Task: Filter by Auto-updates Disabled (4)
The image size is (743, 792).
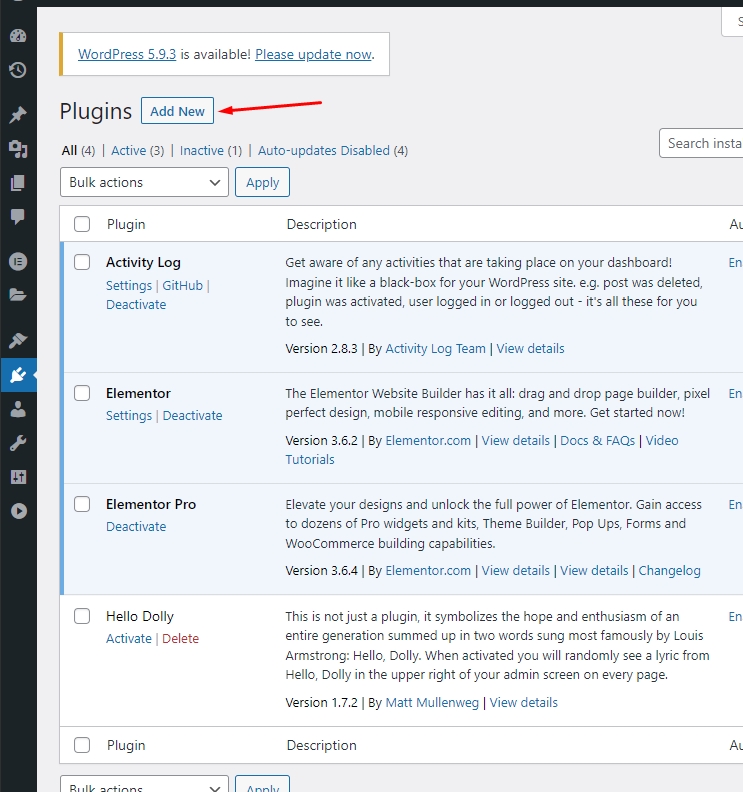Action: [333, 151]
